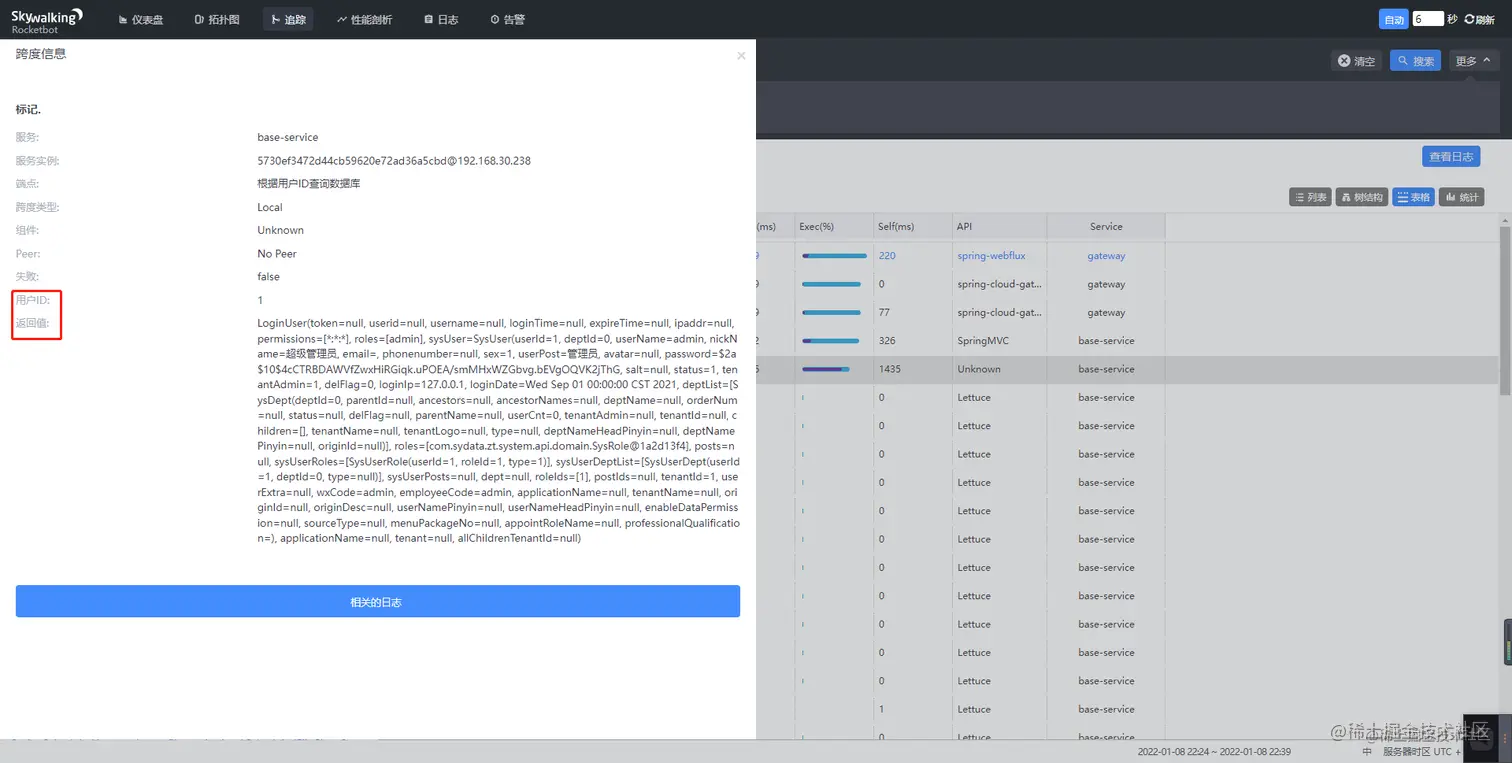Clear filters with the 清空 button
This screenshot has width=1512, height=763.
1357,61
